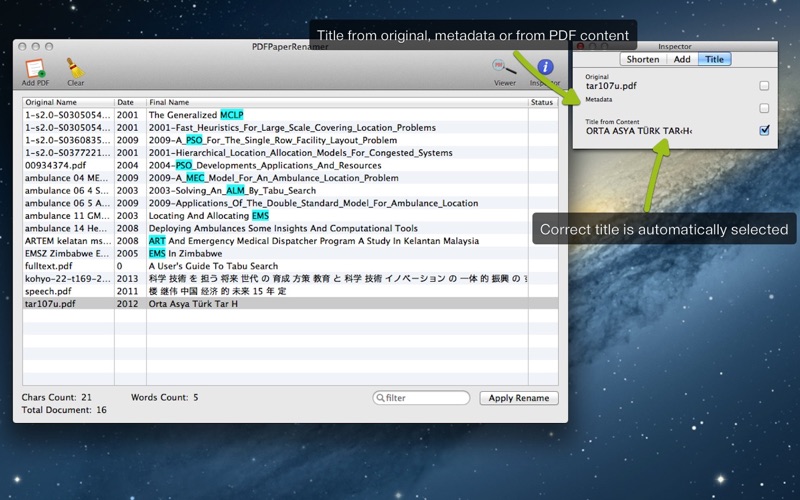Screen dimensions: 800x500
Task: Uncheck the Title from Content checkbox
Action: tap(764, 131)
